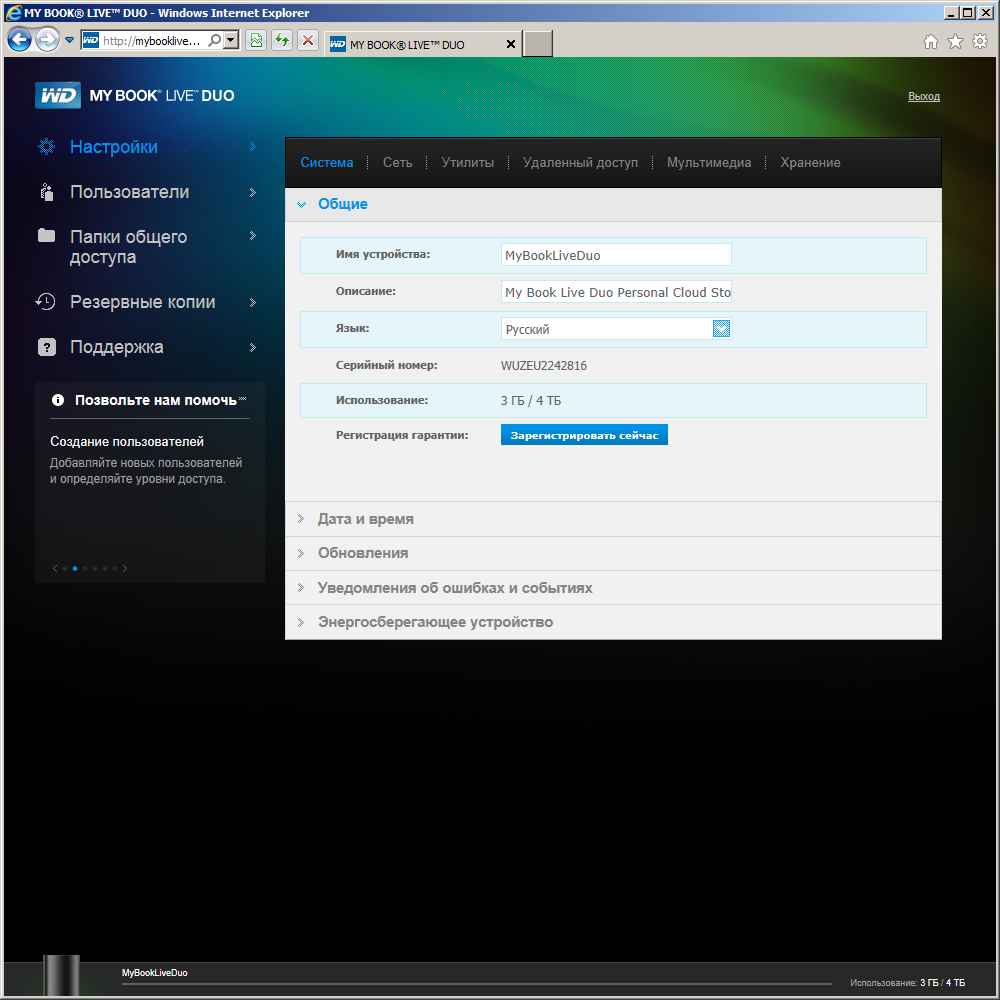
Task: Click the Резервные копии clock icon
Action: (46, 302)
